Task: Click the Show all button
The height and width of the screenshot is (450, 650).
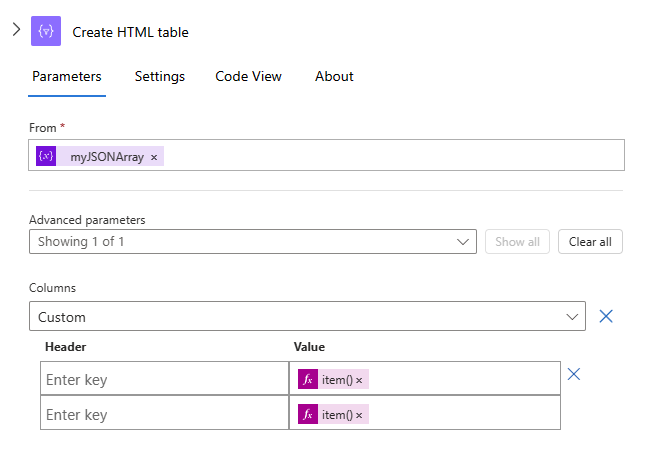Action: pyautogui.click(x=517, y=242)
